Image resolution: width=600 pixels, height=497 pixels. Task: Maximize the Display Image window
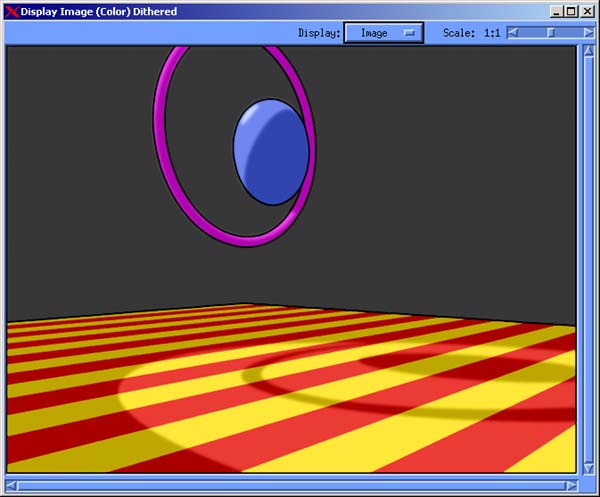tap(571, 11)
